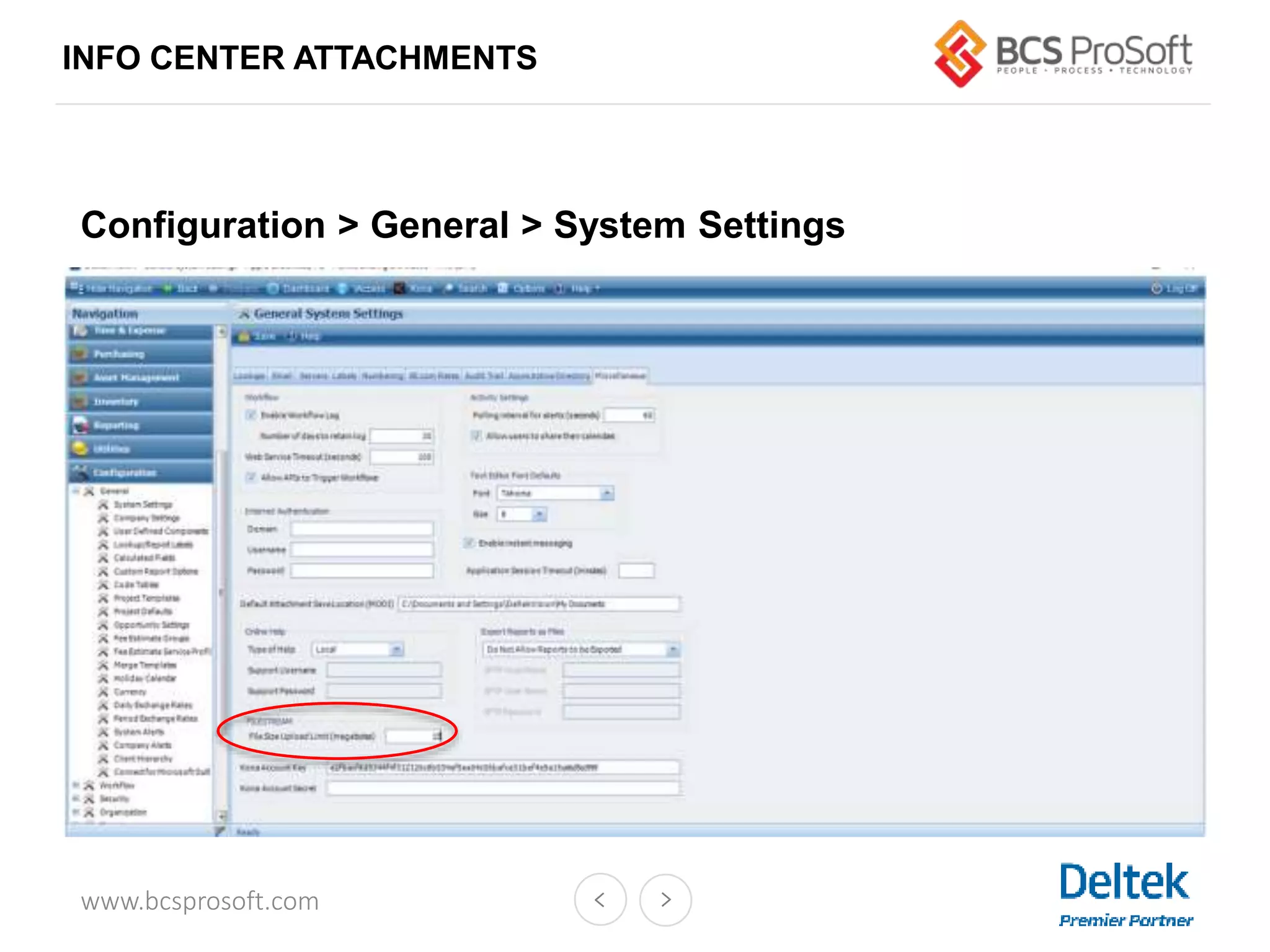Click the Kona Account Key field
This screenshot has width=1270, height=952.
(x=503, y=767)
